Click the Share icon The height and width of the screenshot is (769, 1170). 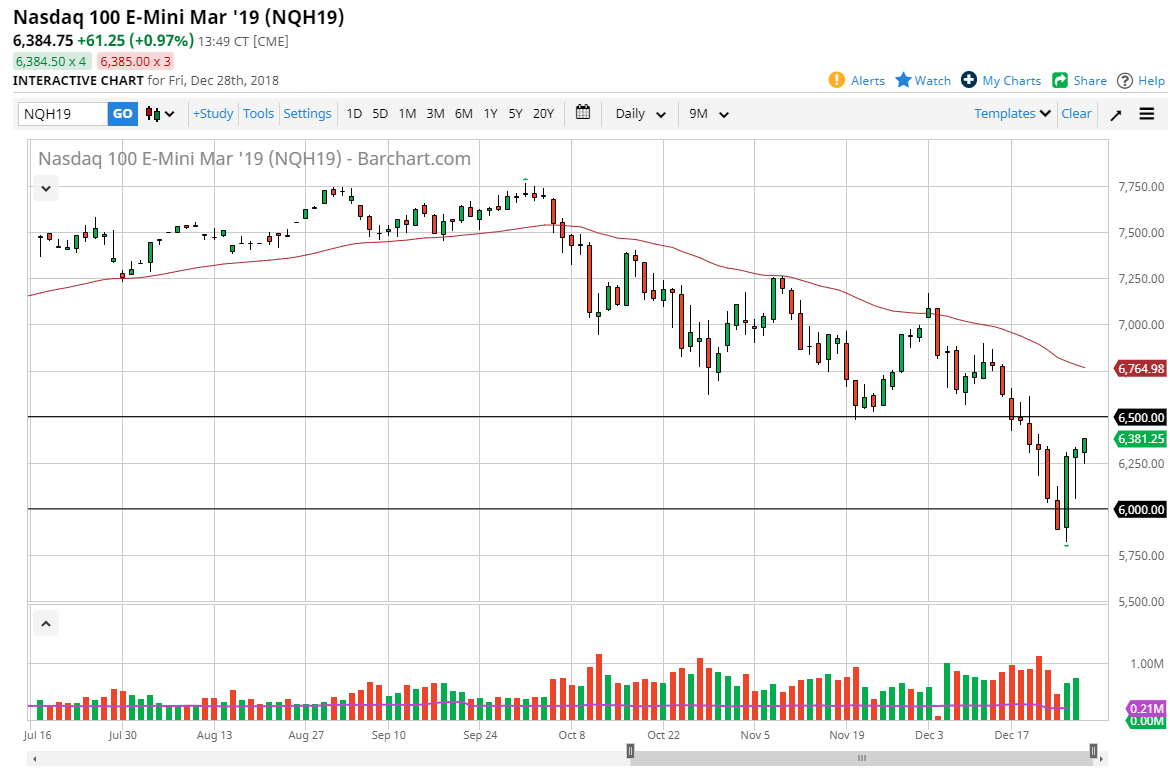1059,81
